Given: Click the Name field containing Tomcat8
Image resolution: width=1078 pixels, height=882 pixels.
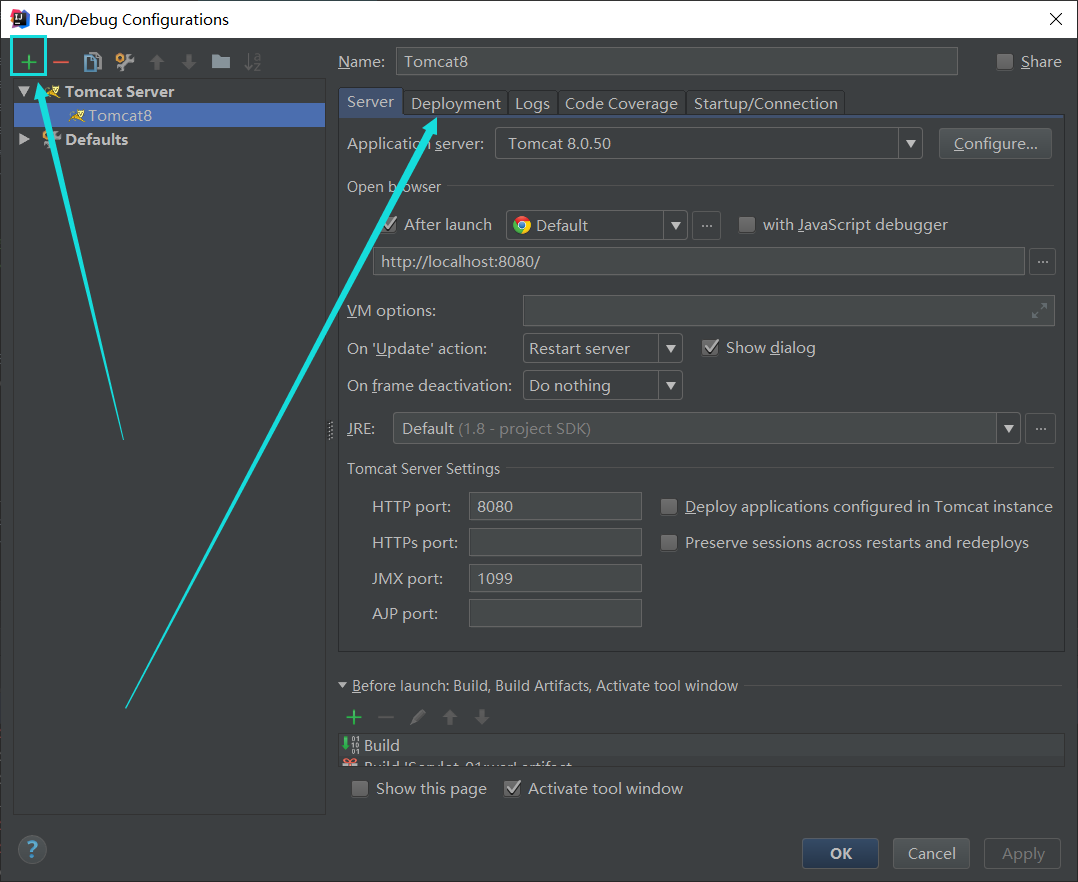Looking at the screenshot, I should point(676,61).
